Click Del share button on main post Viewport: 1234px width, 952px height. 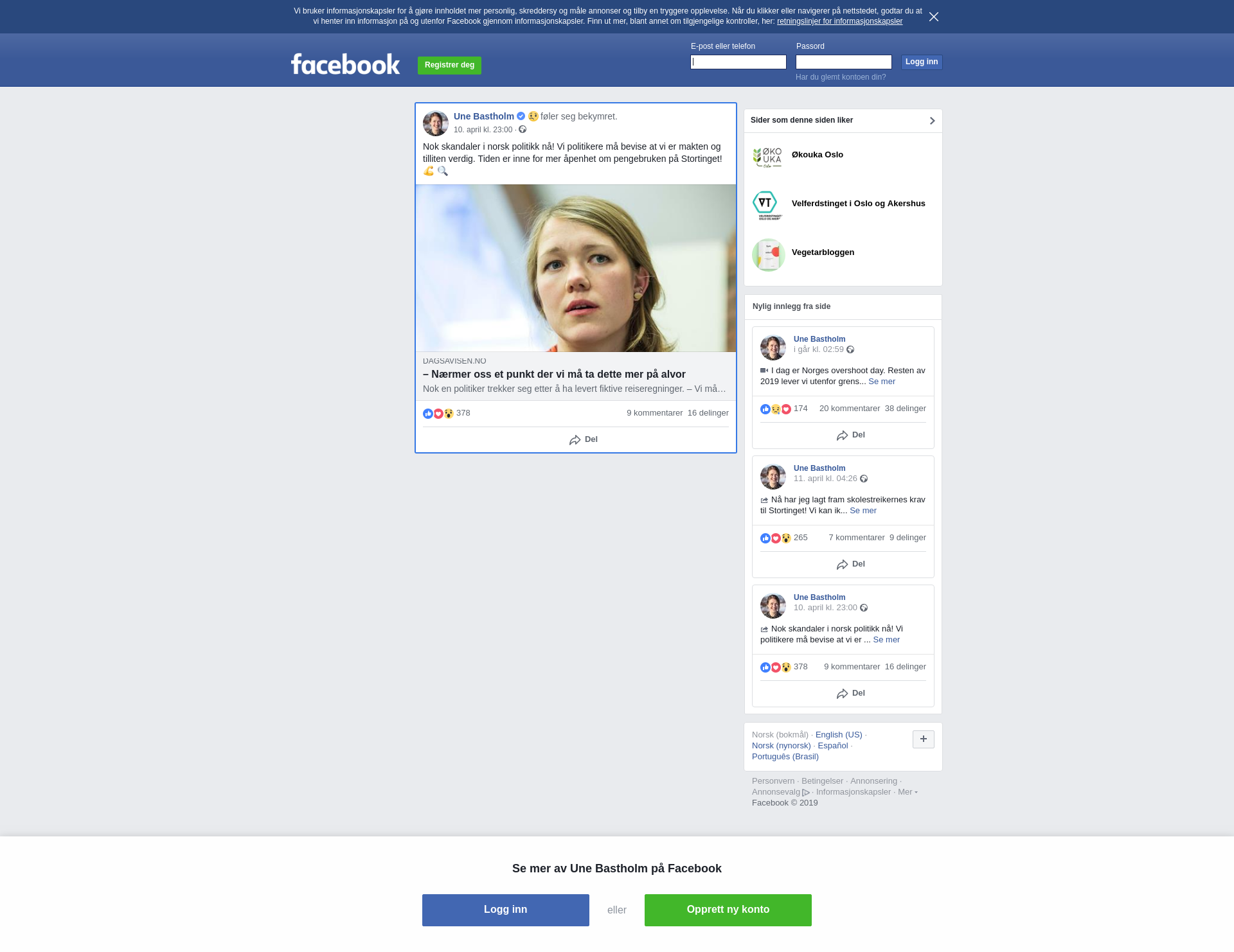(584, 439)
